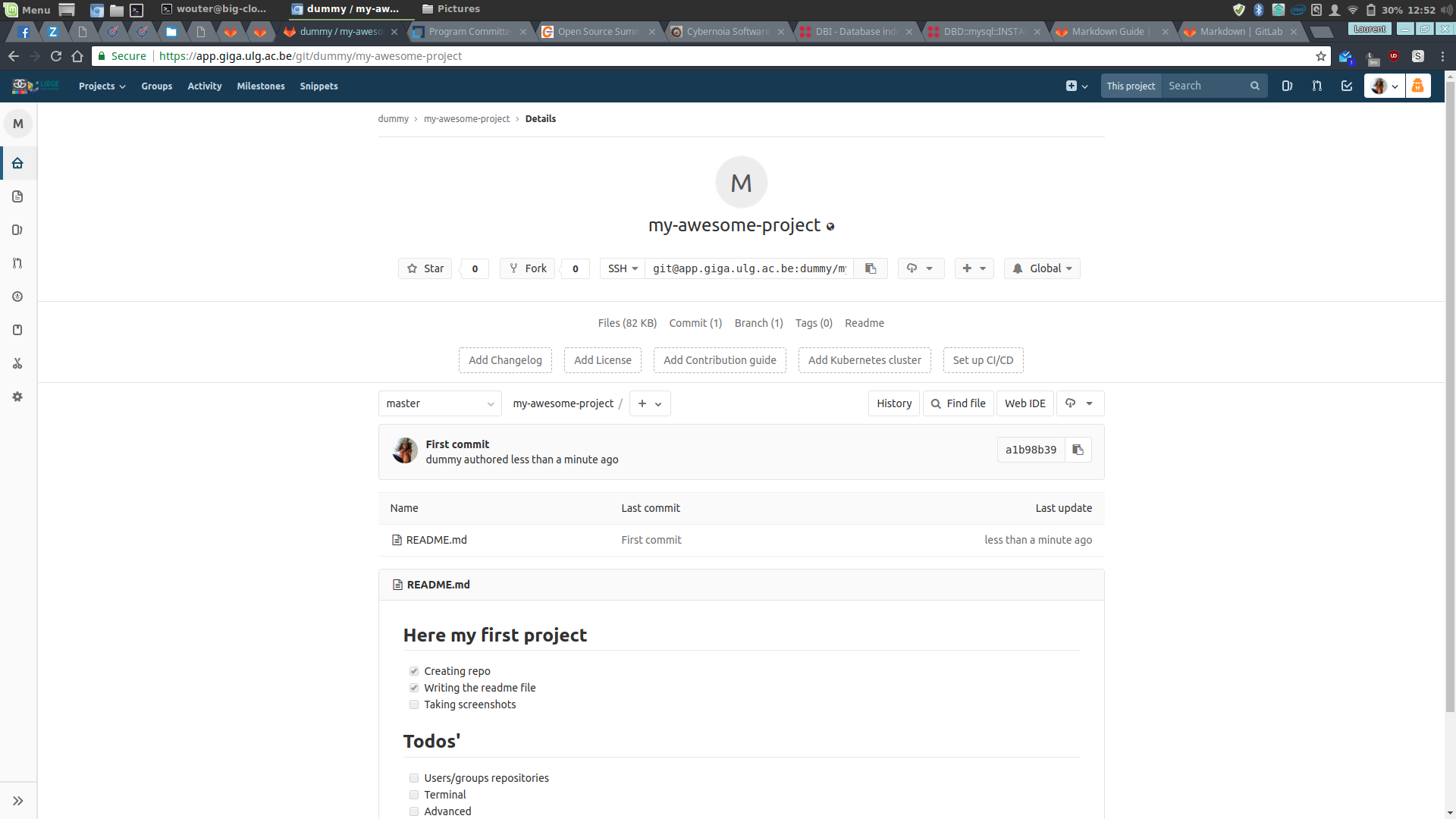The image size is (1456, 819).
Task: Switch to the Markdown Guide browser tab
Action: point(1112,31)
